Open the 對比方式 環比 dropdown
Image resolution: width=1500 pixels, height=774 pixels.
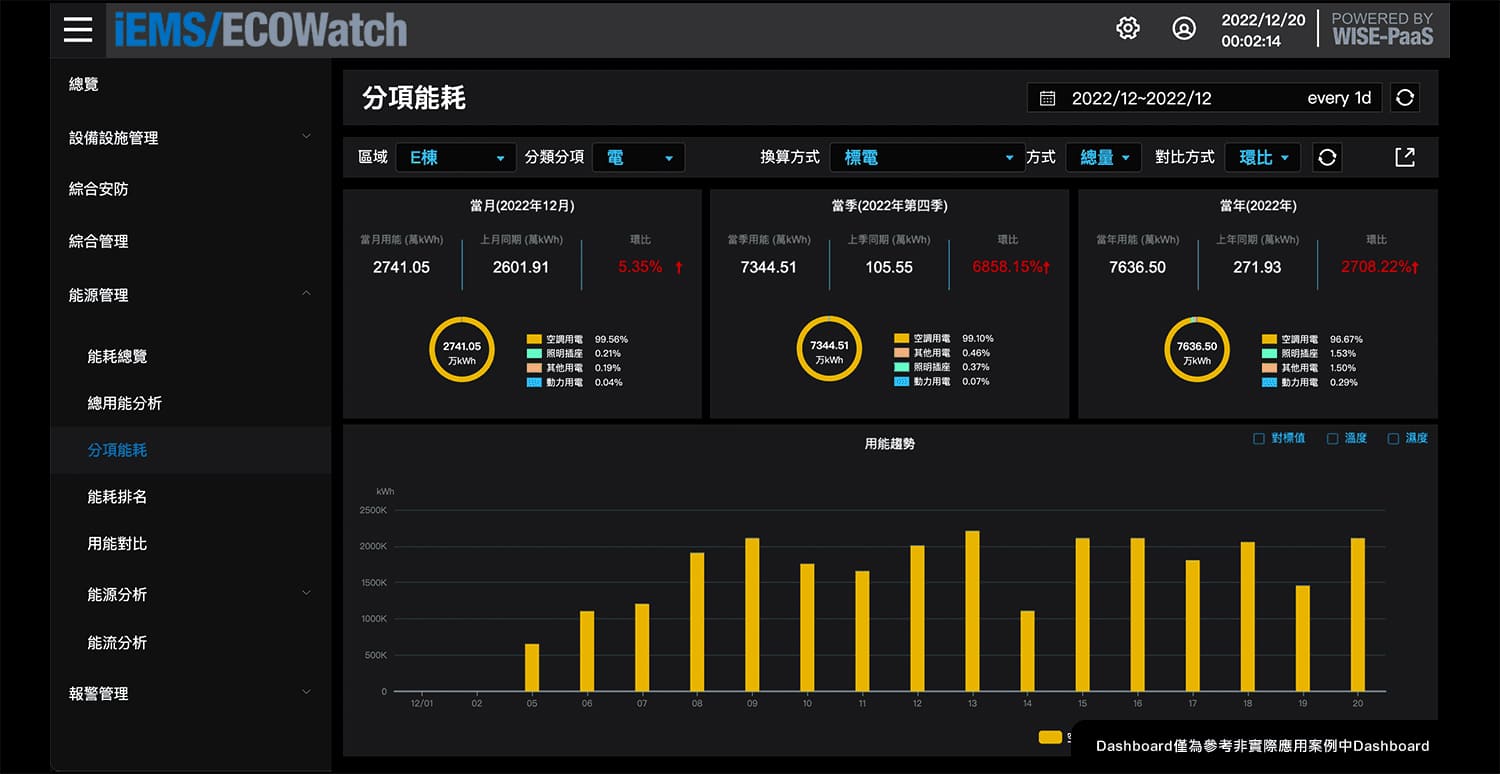click(1262, 157)
